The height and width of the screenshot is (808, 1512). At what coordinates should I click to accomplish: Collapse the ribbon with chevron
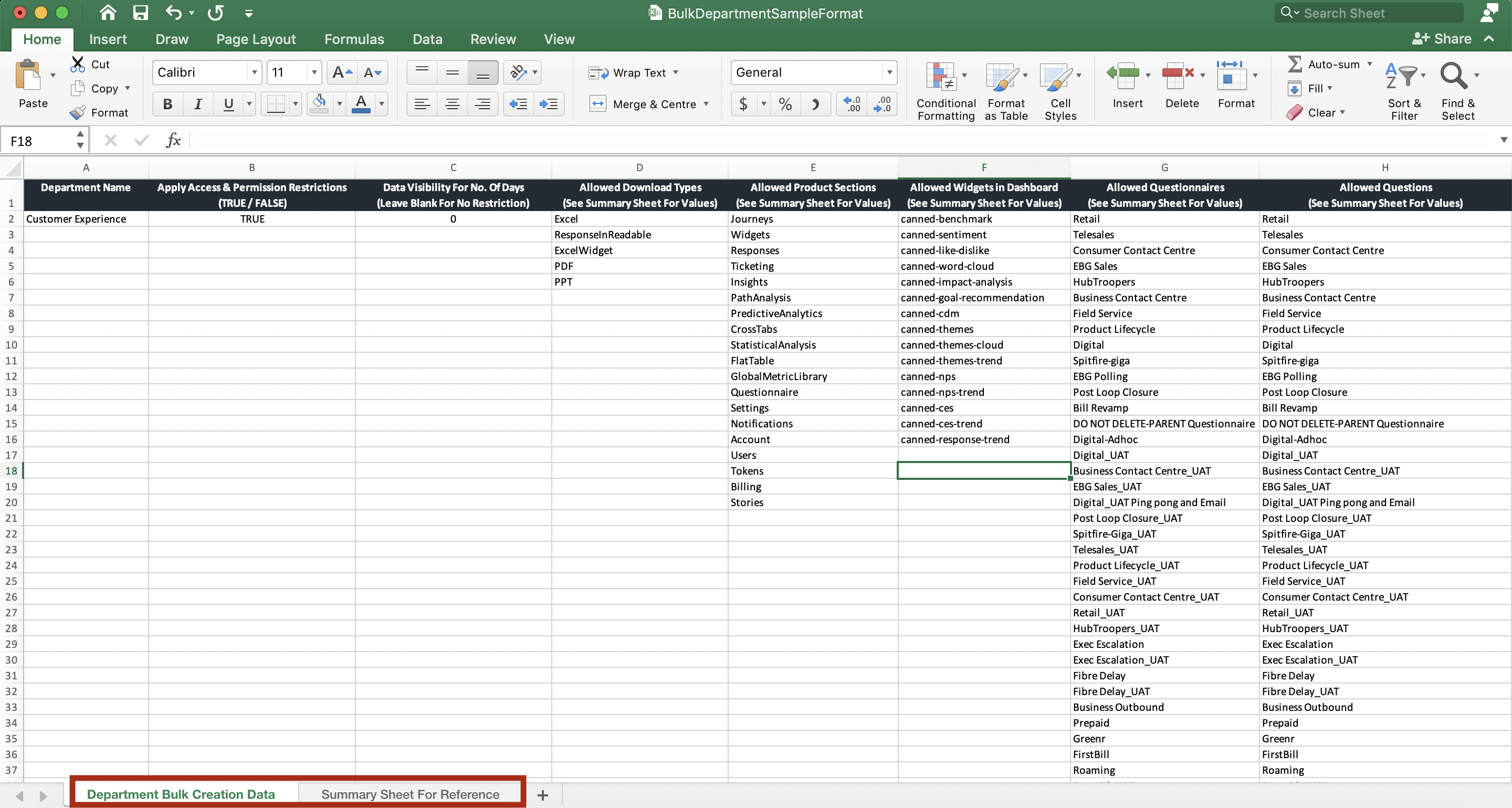coord(1489,39)
